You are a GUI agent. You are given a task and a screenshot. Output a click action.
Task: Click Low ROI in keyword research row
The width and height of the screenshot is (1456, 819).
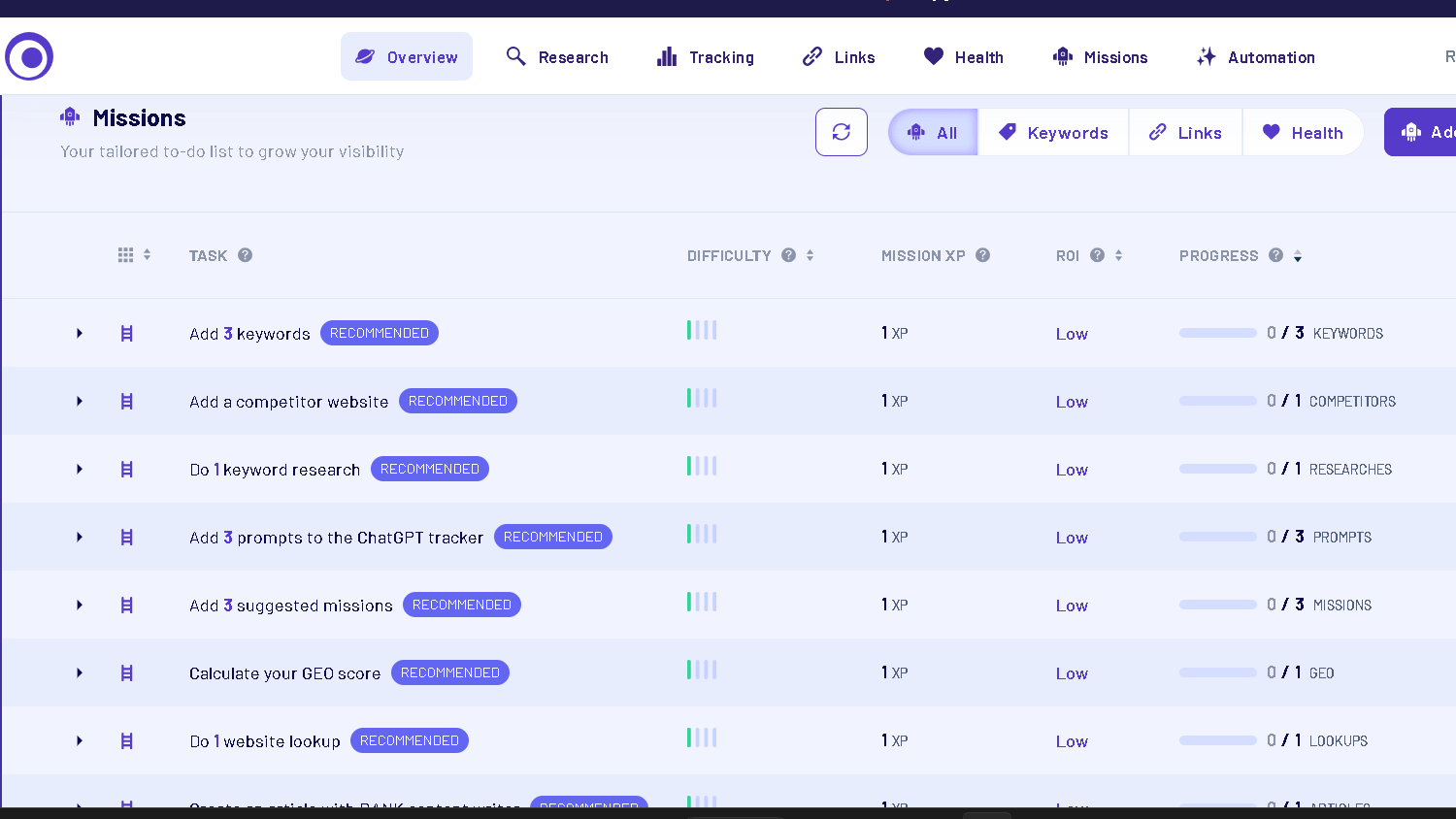click(1072, 470)
